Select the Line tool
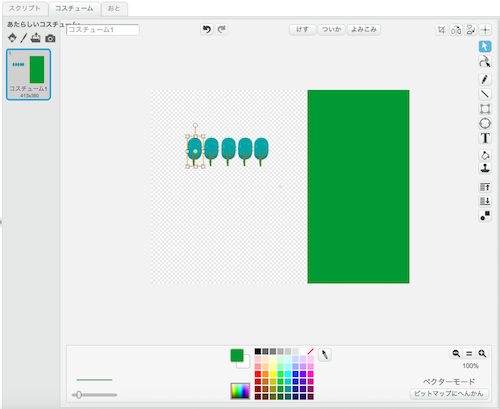Screen dimensions: 500x409 (x=485, y=94)
